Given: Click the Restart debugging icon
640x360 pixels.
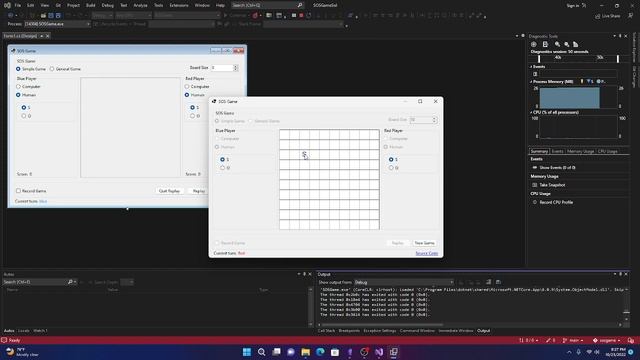Looking at the screenshot, I should [x=309, y=16].
